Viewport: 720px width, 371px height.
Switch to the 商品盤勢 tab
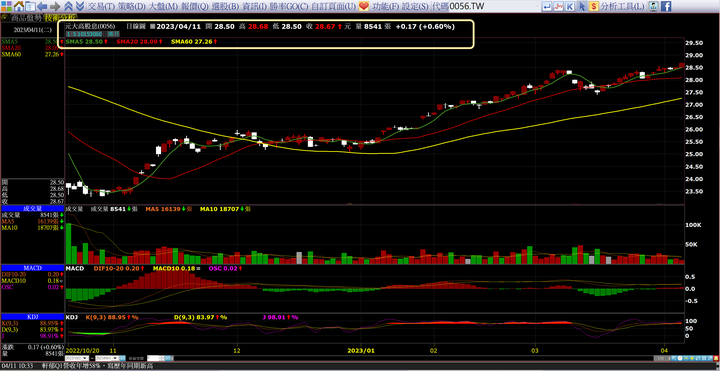click(26, 17)
